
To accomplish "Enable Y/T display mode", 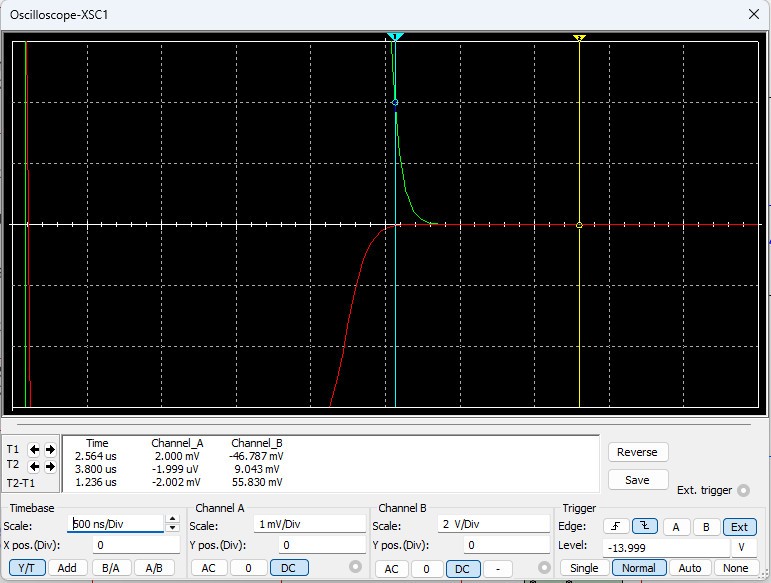I will coord(26,568).
